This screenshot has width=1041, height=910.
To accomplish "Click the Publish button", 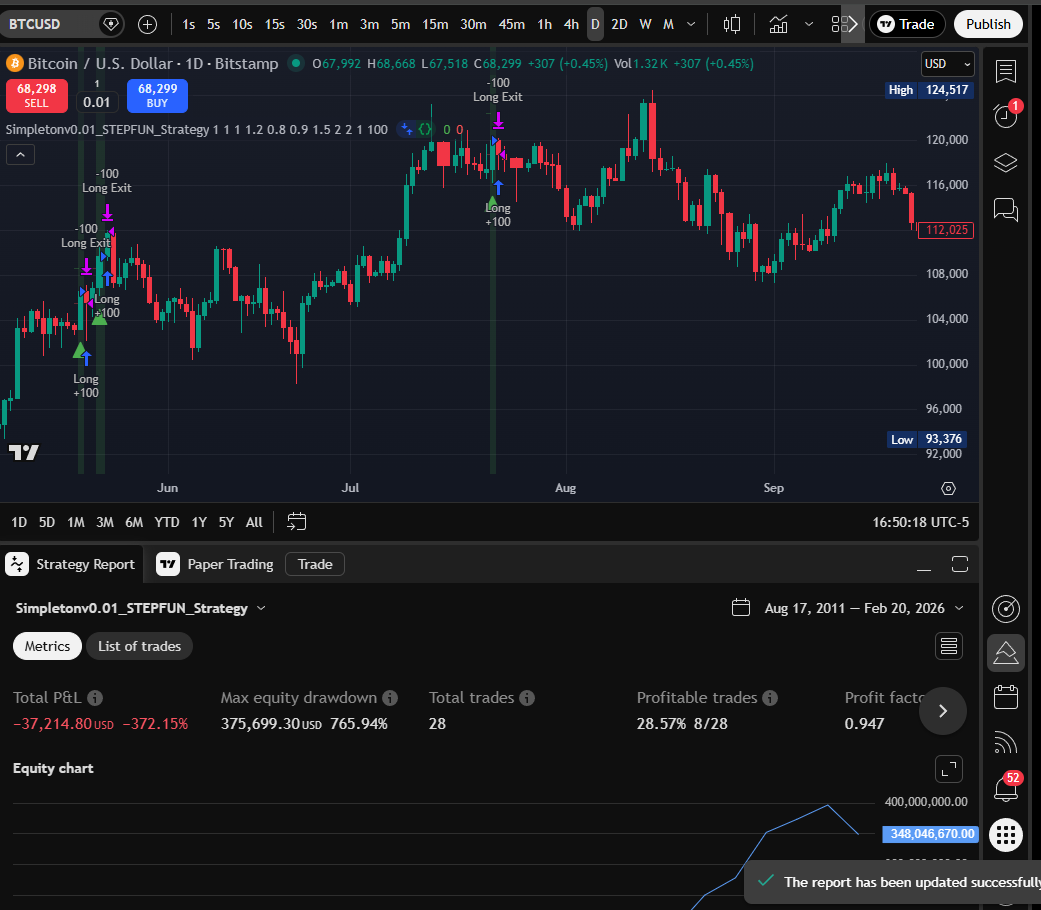I will (x=988, y=23).
